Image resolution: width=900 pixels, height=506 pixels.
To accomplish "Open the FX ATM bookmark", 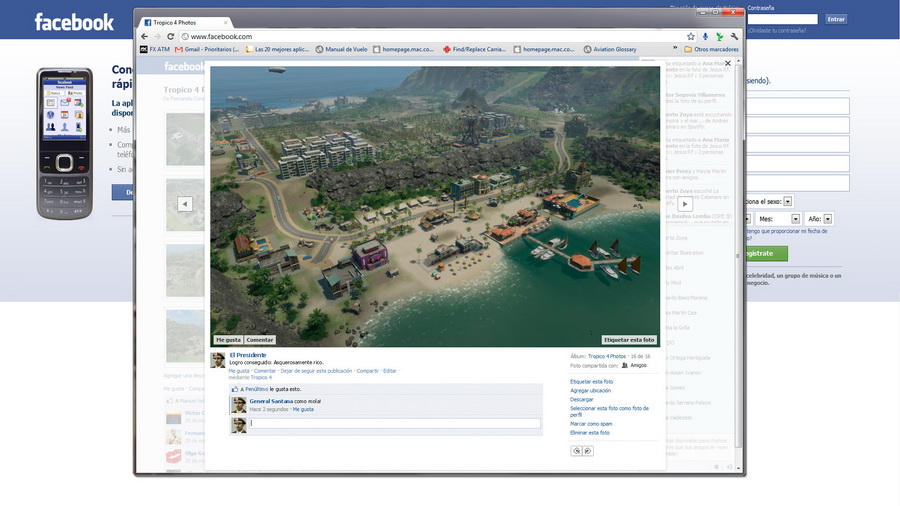I will pos(155,49).
